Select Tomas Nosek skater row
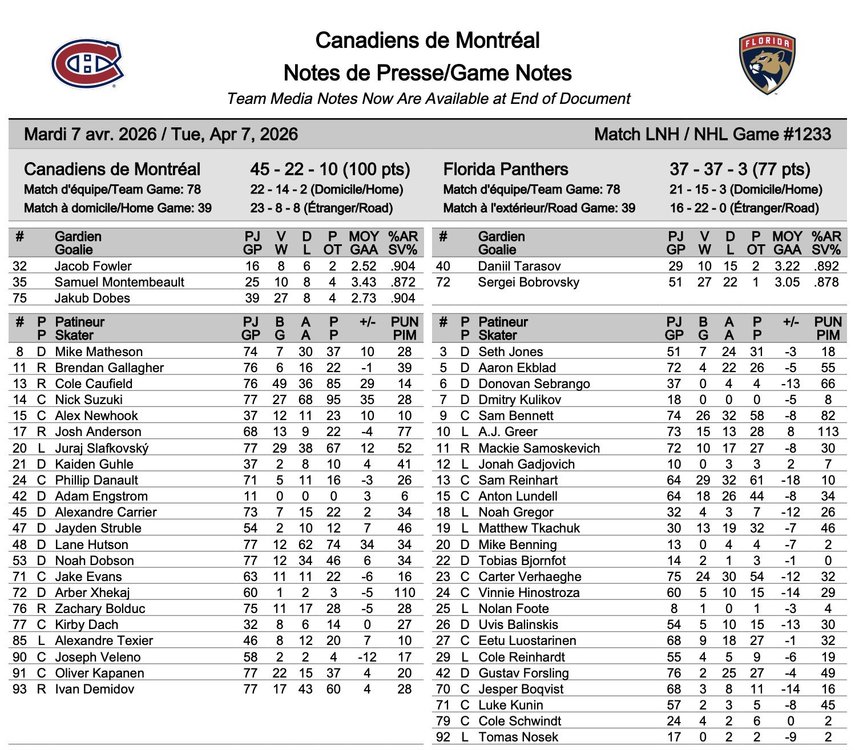The width and height of the screenshot is (855, 750). 639,737
